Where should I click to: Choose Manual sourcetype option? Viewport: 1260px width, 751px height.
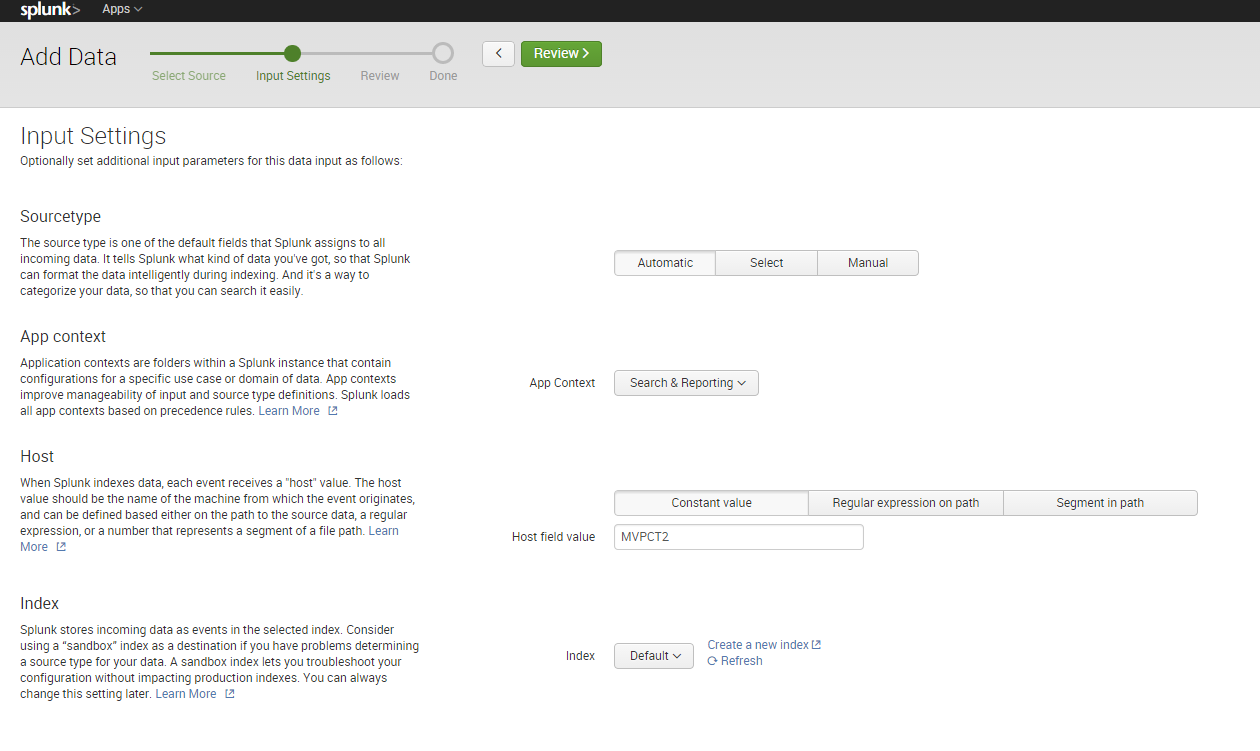(x=868, y=263)
